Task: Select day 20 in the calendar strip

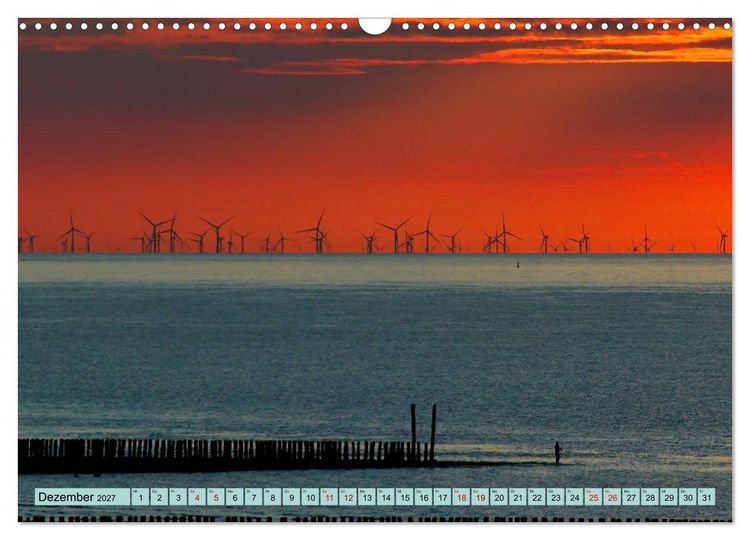Action: (x=499, y=497)
